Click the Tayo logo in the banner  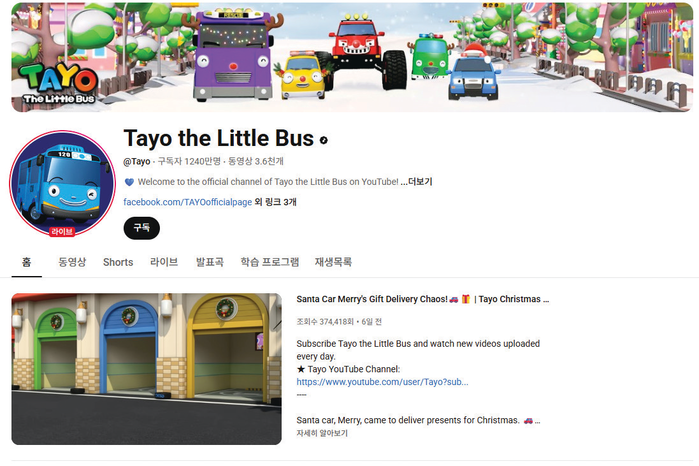click(59, 84)
